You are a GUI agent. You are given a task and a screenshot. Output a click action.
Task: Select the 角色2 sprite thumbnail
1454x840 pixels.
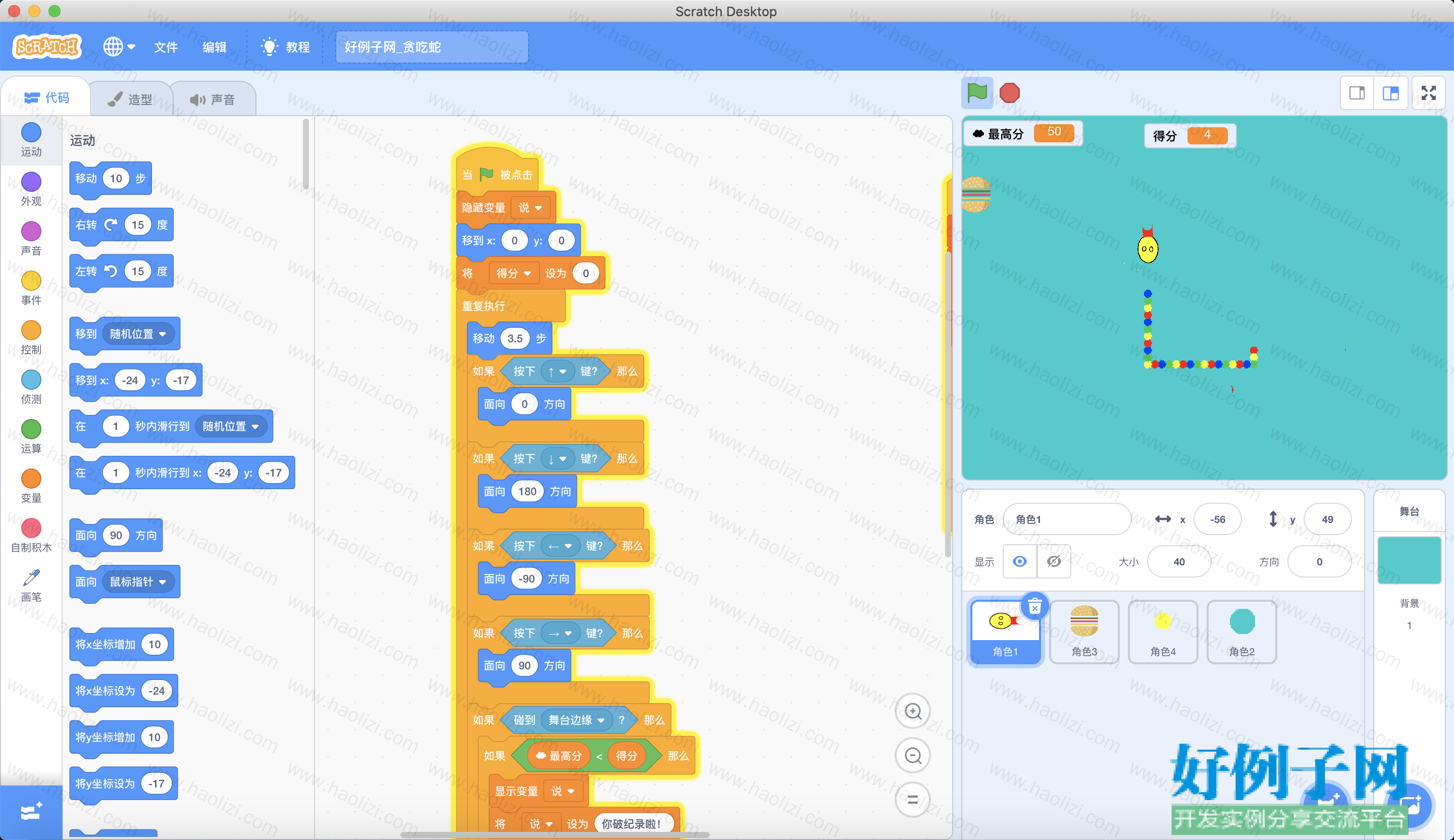point(1241,633)
